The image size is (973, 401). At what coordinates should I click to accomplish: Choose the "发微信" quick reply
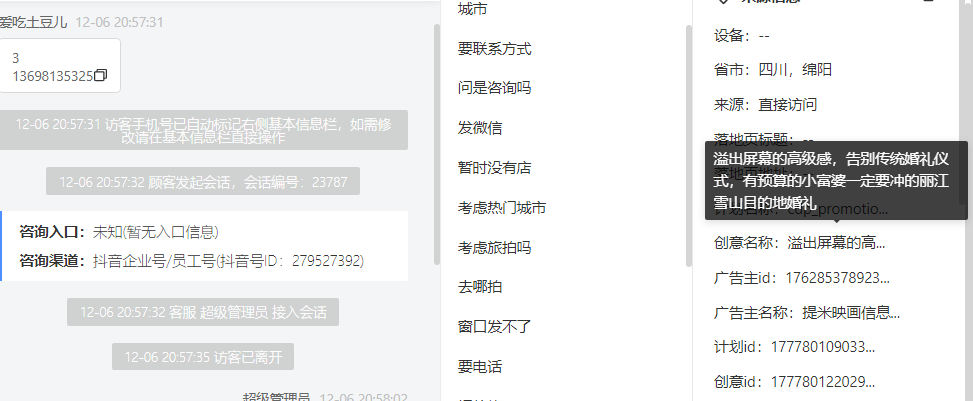pyautogui.click(x=480, y=128)
